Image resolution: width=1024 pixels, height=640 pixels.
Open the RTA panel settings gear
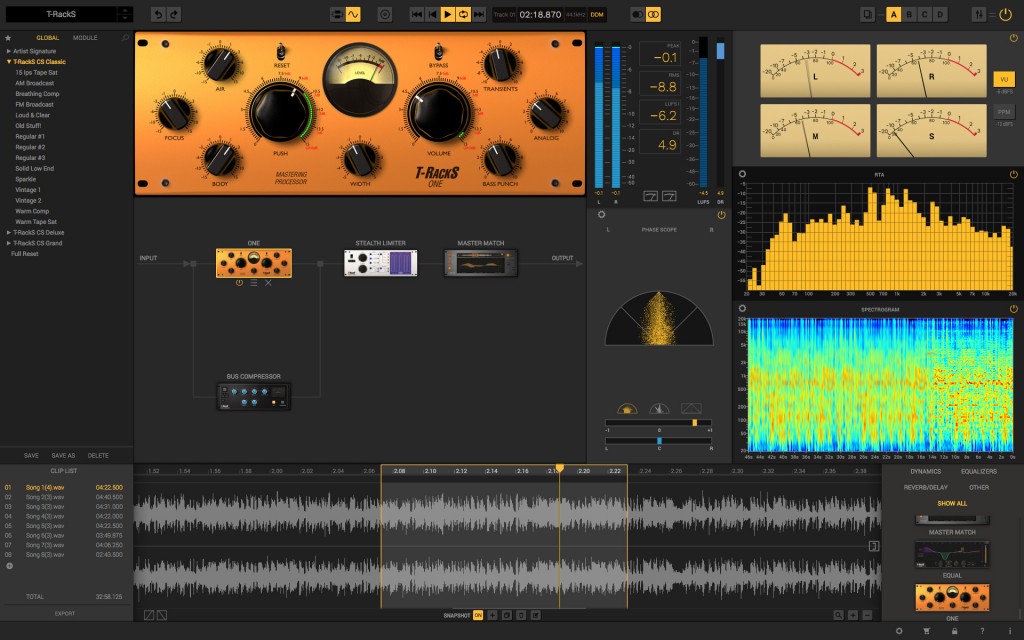742,173
